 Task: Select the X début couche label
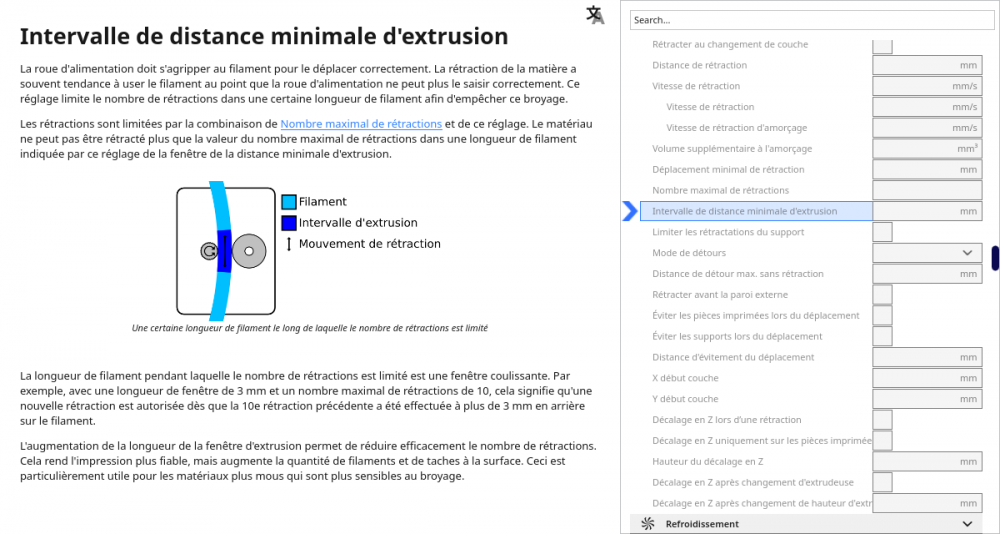click(686, 378)
